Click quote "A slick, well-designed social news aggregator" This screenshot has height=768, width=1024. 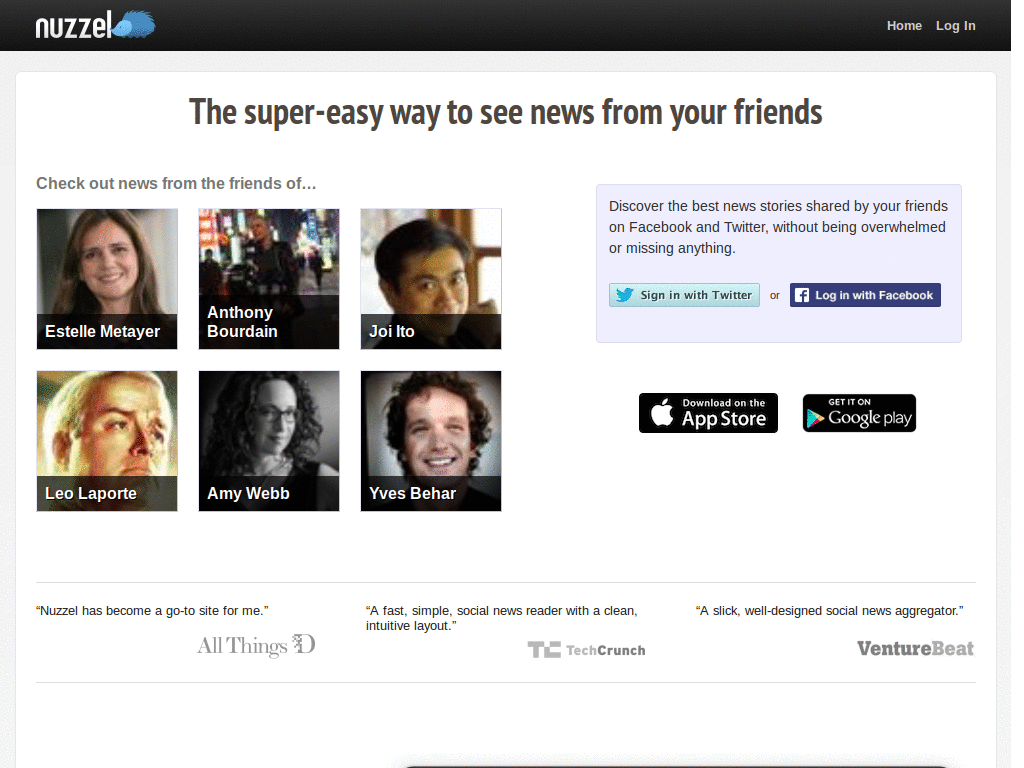click(829, 611)
